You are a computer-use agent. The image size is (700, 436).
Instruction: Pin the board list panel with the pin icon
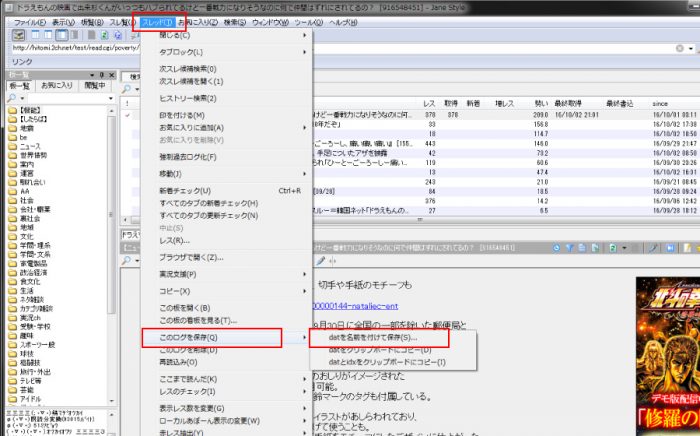click(102, 75)
